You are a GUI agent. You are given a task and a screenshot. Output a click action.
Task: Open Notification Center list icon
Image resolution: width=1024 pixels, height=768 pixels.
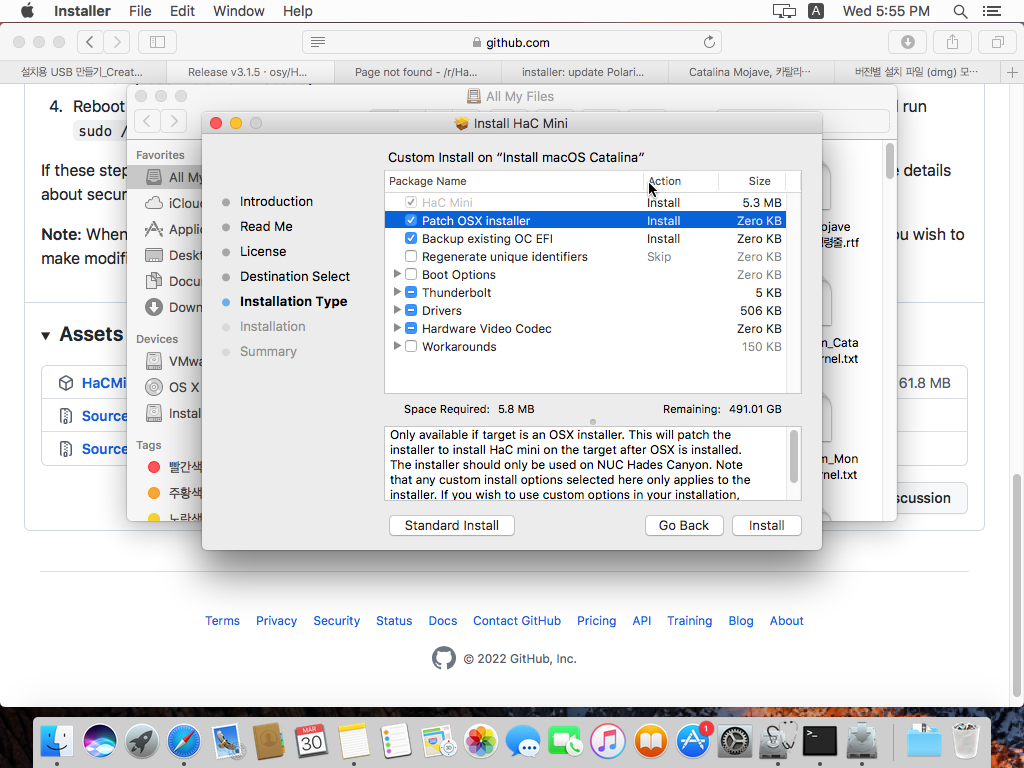[x=991, y=11]
